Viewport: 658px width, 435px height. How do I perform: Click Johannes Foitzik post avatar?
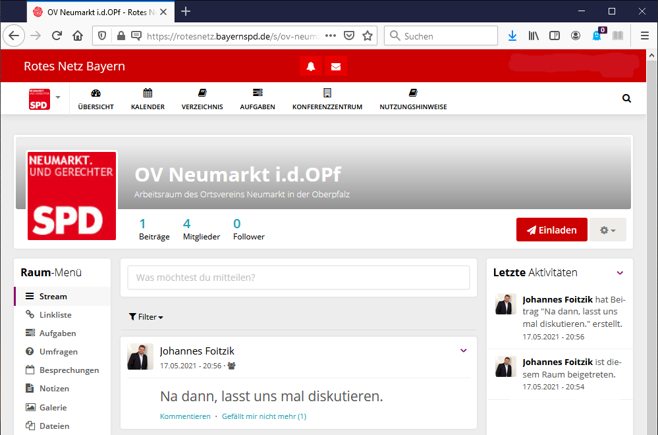click(x=140, y=357)
